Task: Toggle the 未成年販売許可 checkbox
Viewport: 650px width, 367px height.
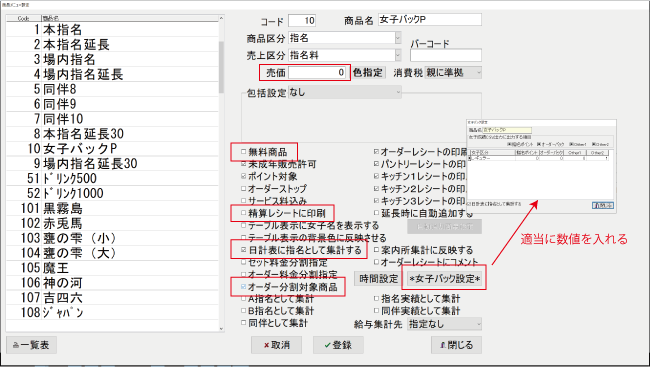Action: tap(244, 164)
